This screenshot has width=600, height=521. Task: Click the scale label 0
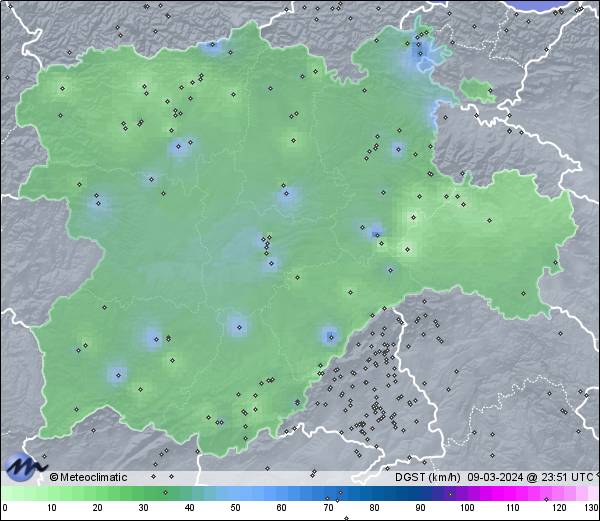point(5,508)
